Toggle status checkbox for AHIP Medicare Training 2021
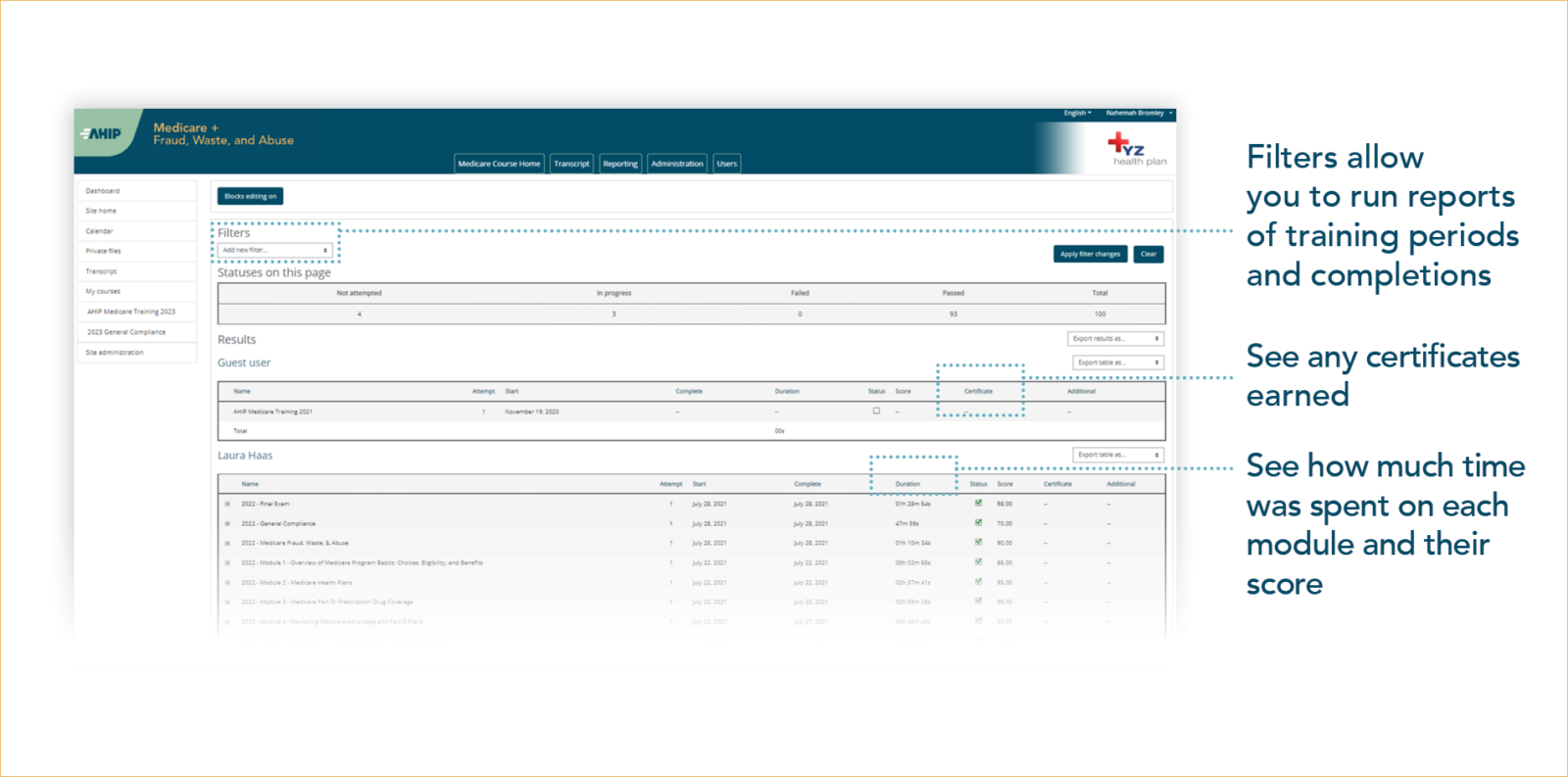The width and height of the screenshot is (1568, 777). tap(876, 412)
